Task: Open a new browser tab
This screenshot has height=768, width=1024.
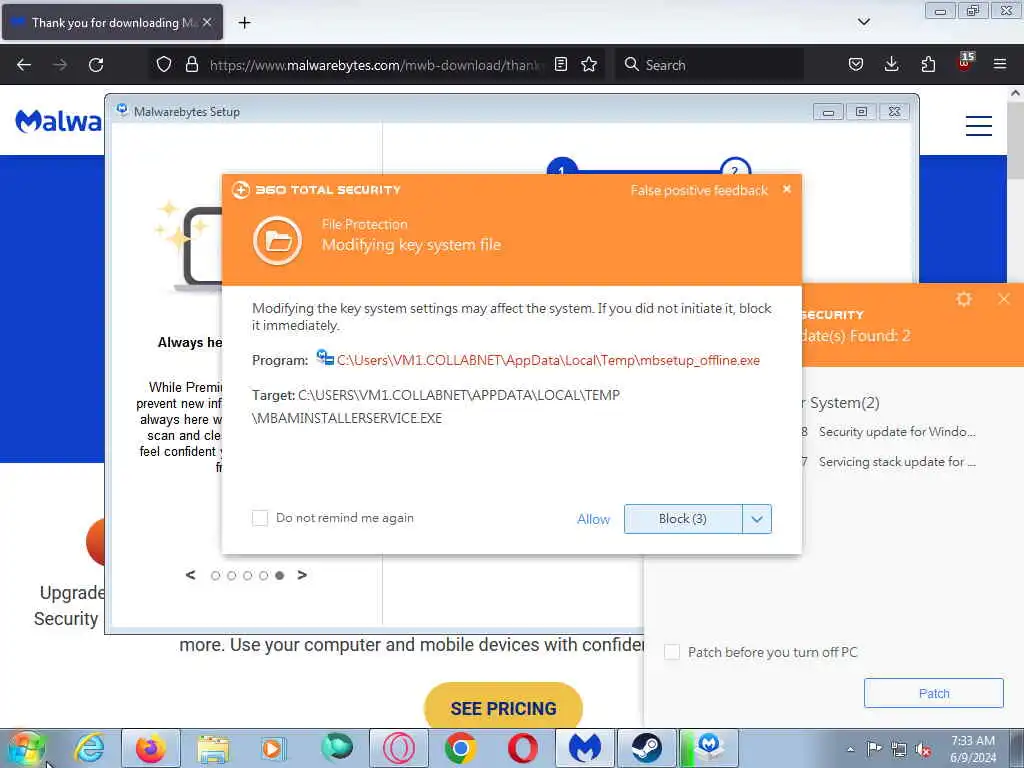Action: pos(244,23)
